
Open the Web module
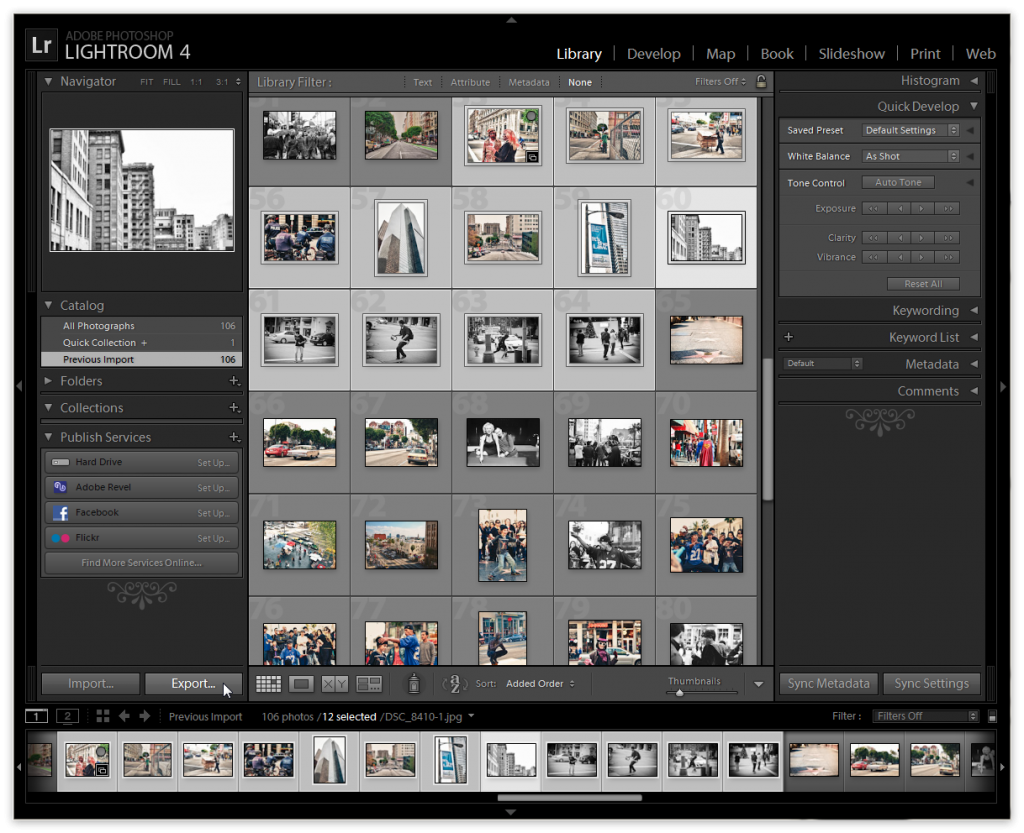coord(980,54)
